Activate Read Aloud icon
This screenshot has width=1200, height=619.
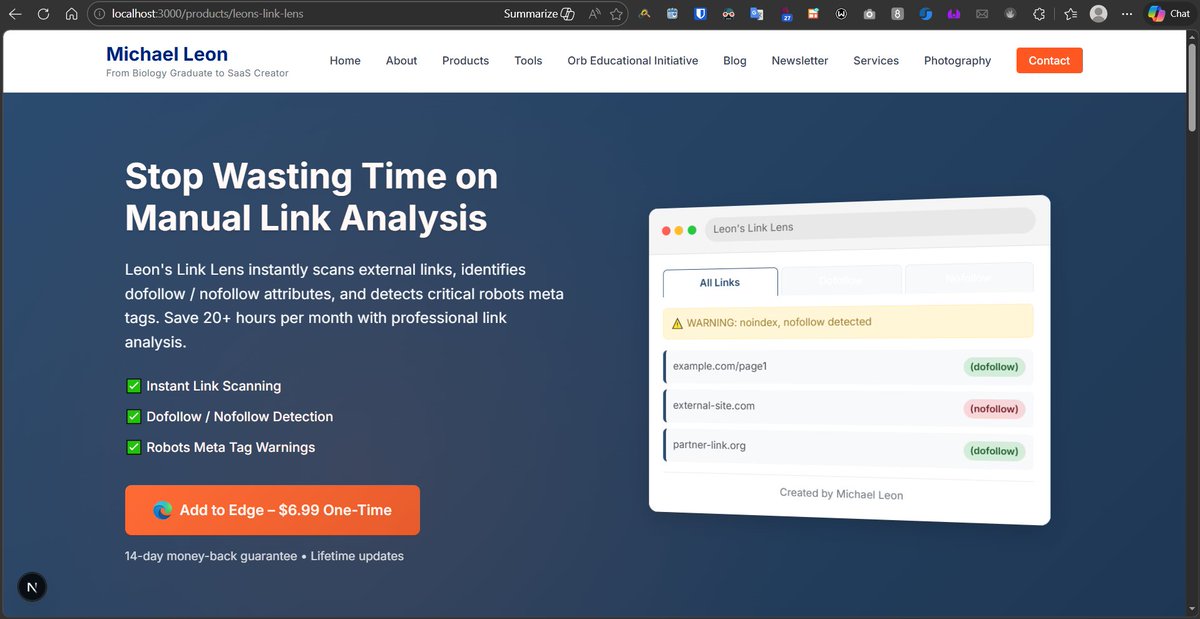[x=595, y=14]
